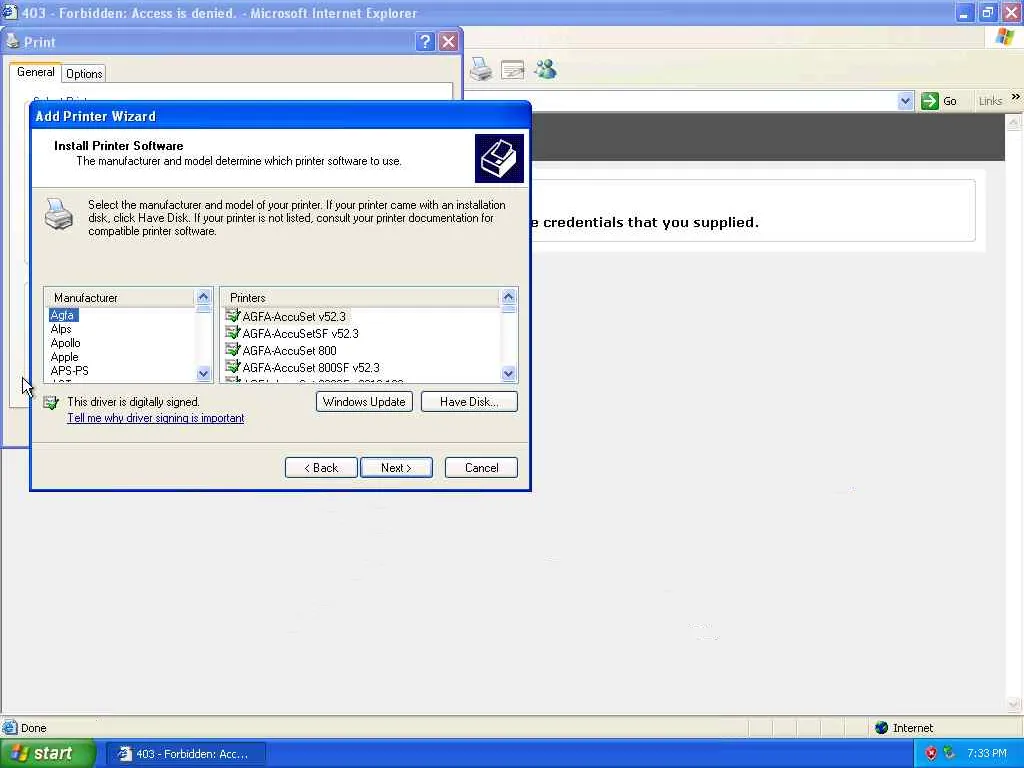Click the Print icon in IE toolbar
1024x768 pixels.
481,69
